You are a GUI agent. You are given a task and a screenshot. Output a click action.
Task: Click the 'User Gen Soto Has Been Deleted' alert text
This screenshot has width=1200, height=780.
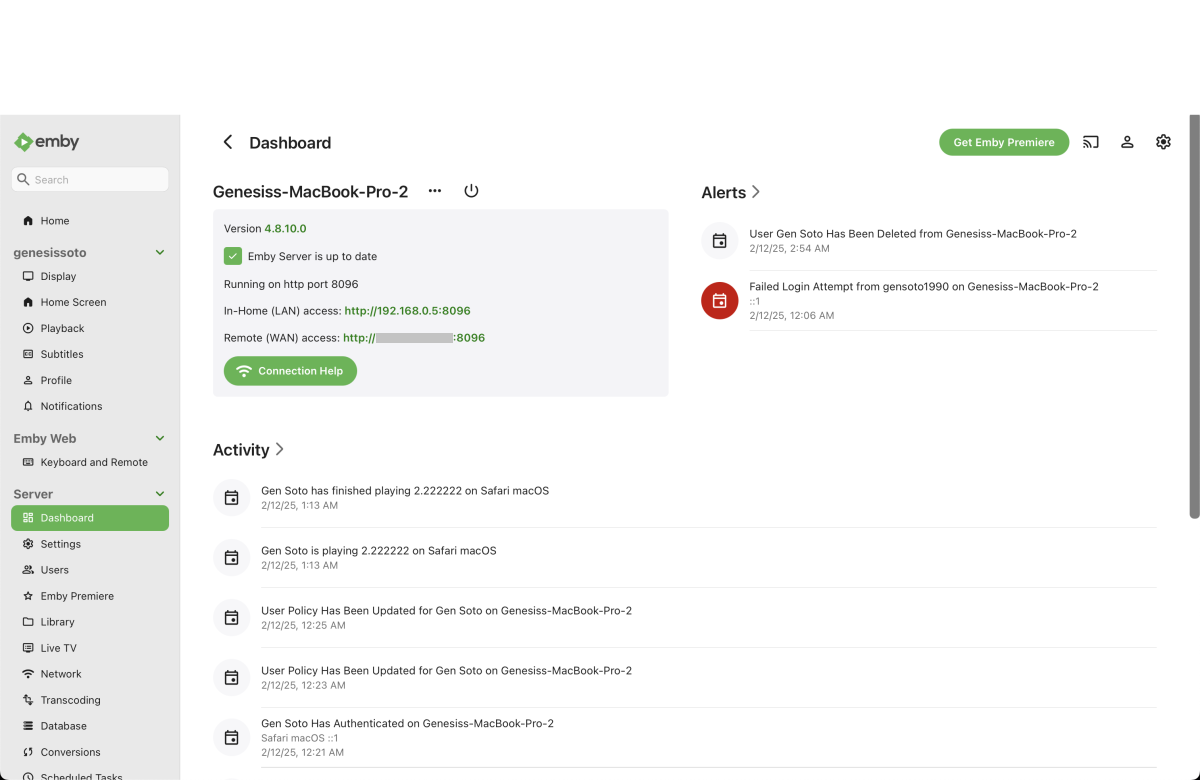913,234
